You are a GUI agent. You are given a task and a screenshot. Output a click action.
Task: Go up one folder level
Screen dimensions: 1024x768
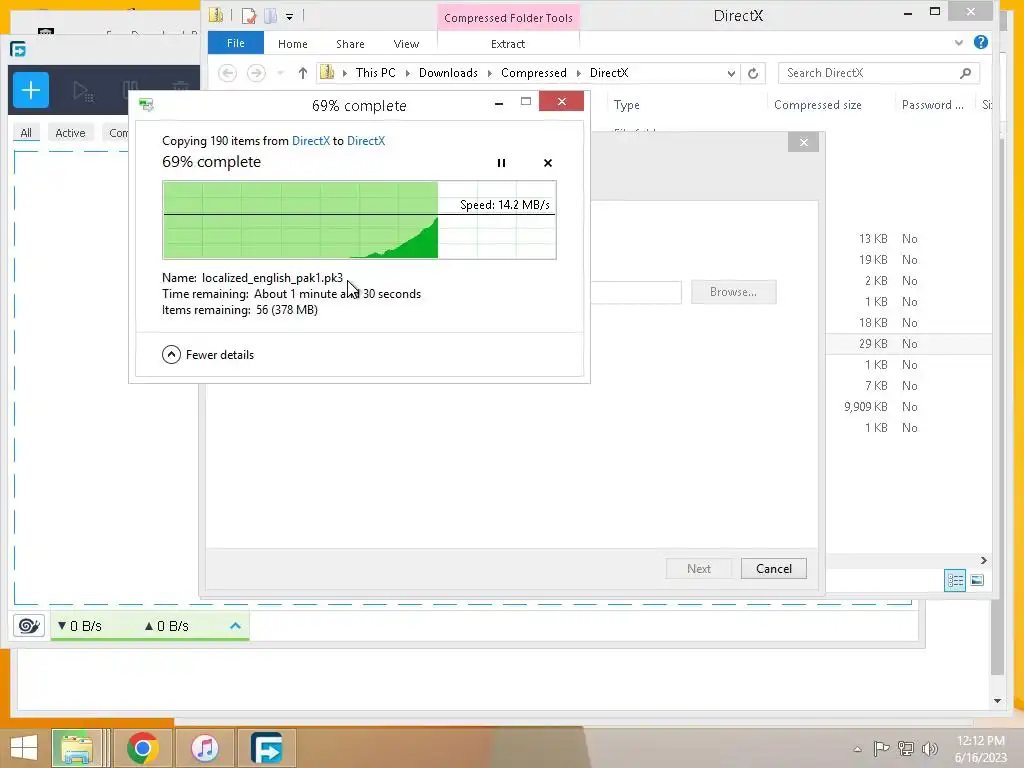click(302, 73)
